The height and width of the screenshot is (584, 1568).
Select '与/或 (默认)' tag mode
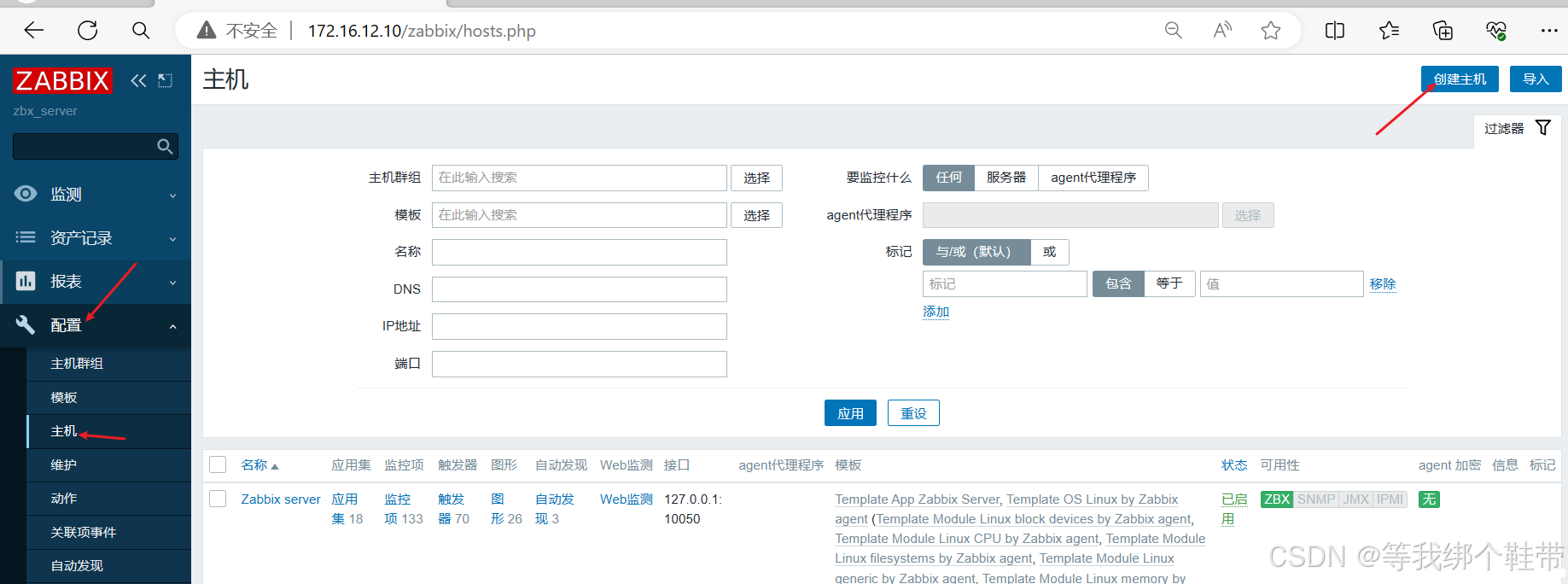tap(976, 252)
